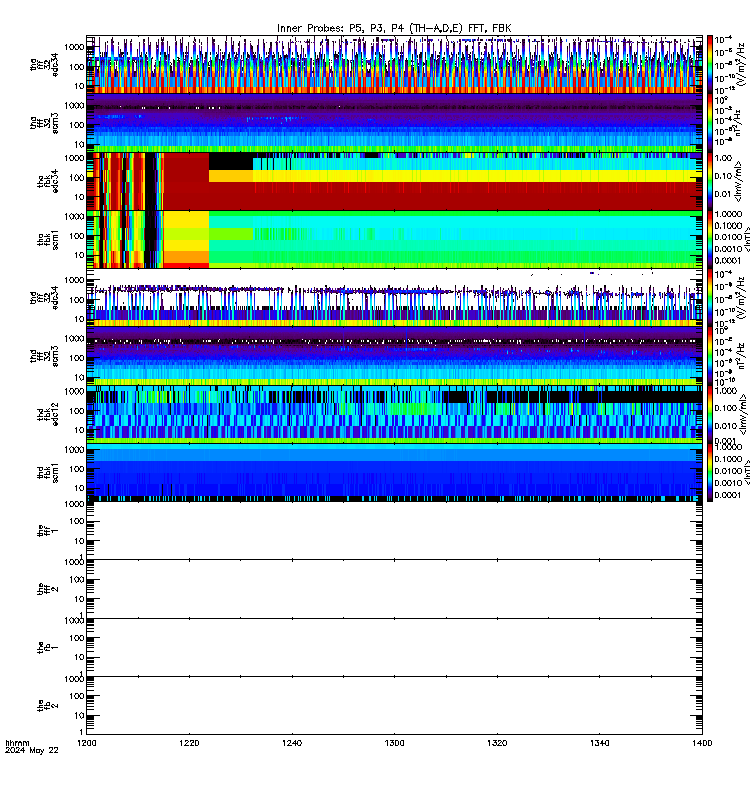Screen dimensions: 750x800
Task: Click the "1340" time axis label
Action: click(599, 743)
